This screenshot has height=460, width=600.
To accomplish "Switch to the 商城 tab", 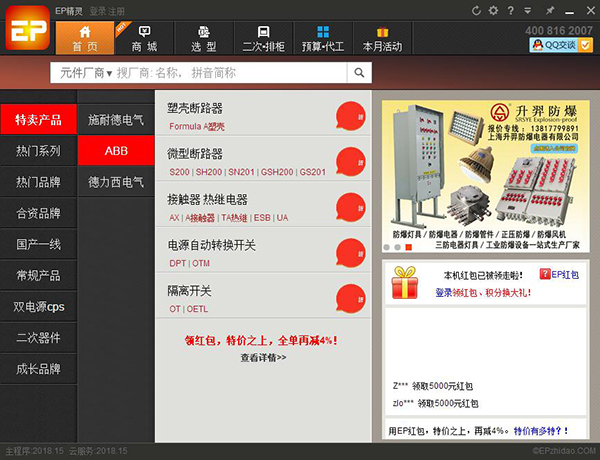I will (x=144, y=38).
